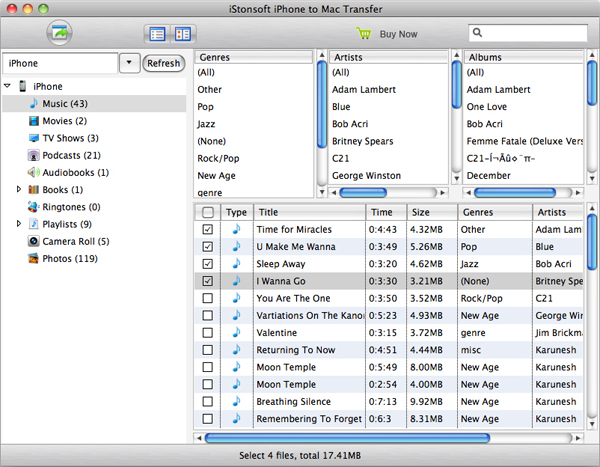Expand the Books tree item
The image size is (600, 467).
pyautogui.click(x=19, y=189)
